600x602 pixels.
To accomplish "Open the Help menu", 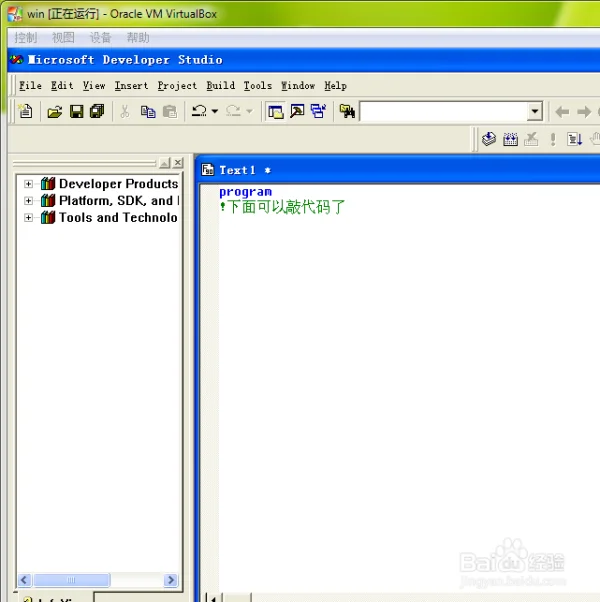I will (x=335, y=85).
